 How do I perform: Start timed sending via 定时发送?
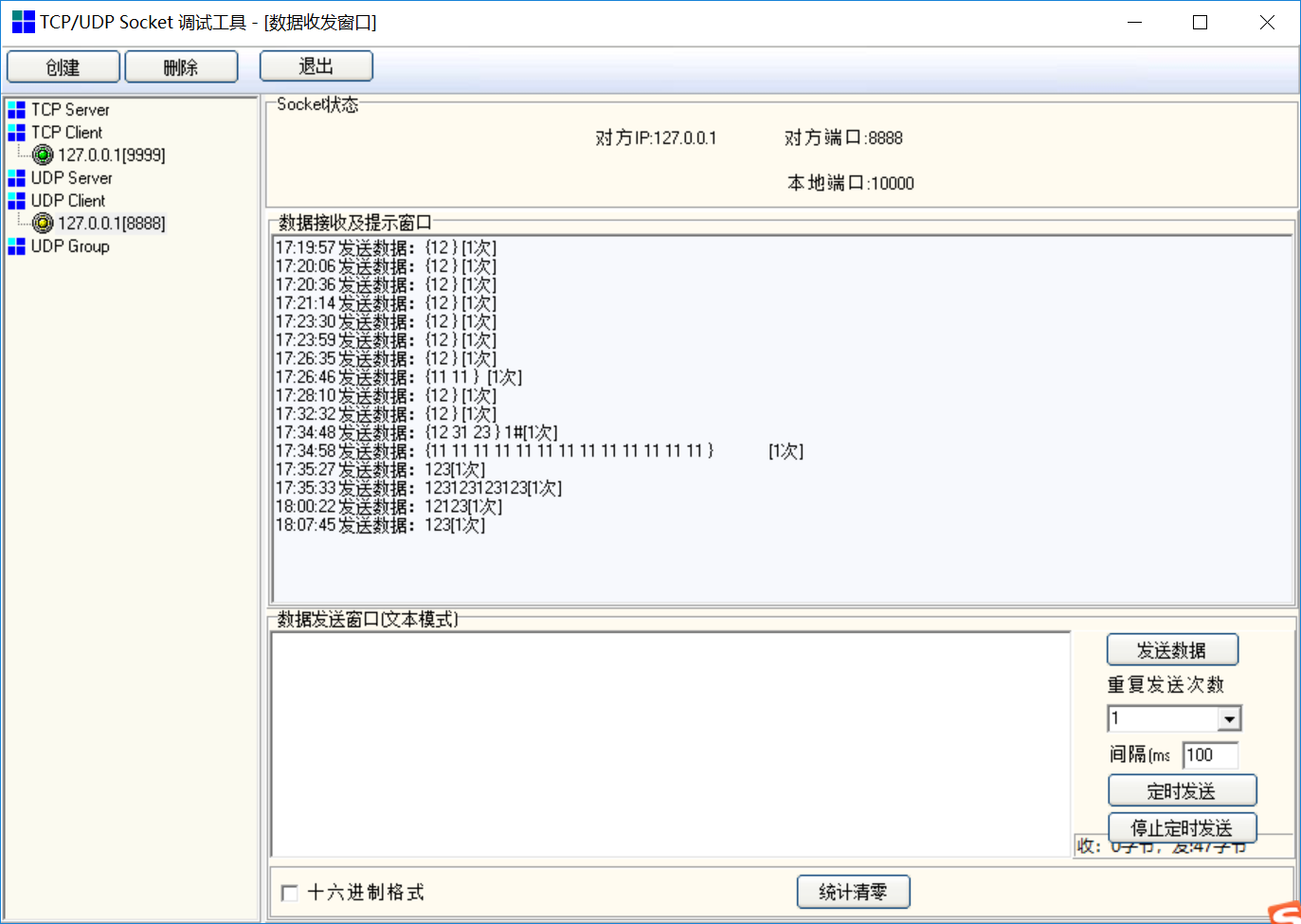click(1182, 789)
